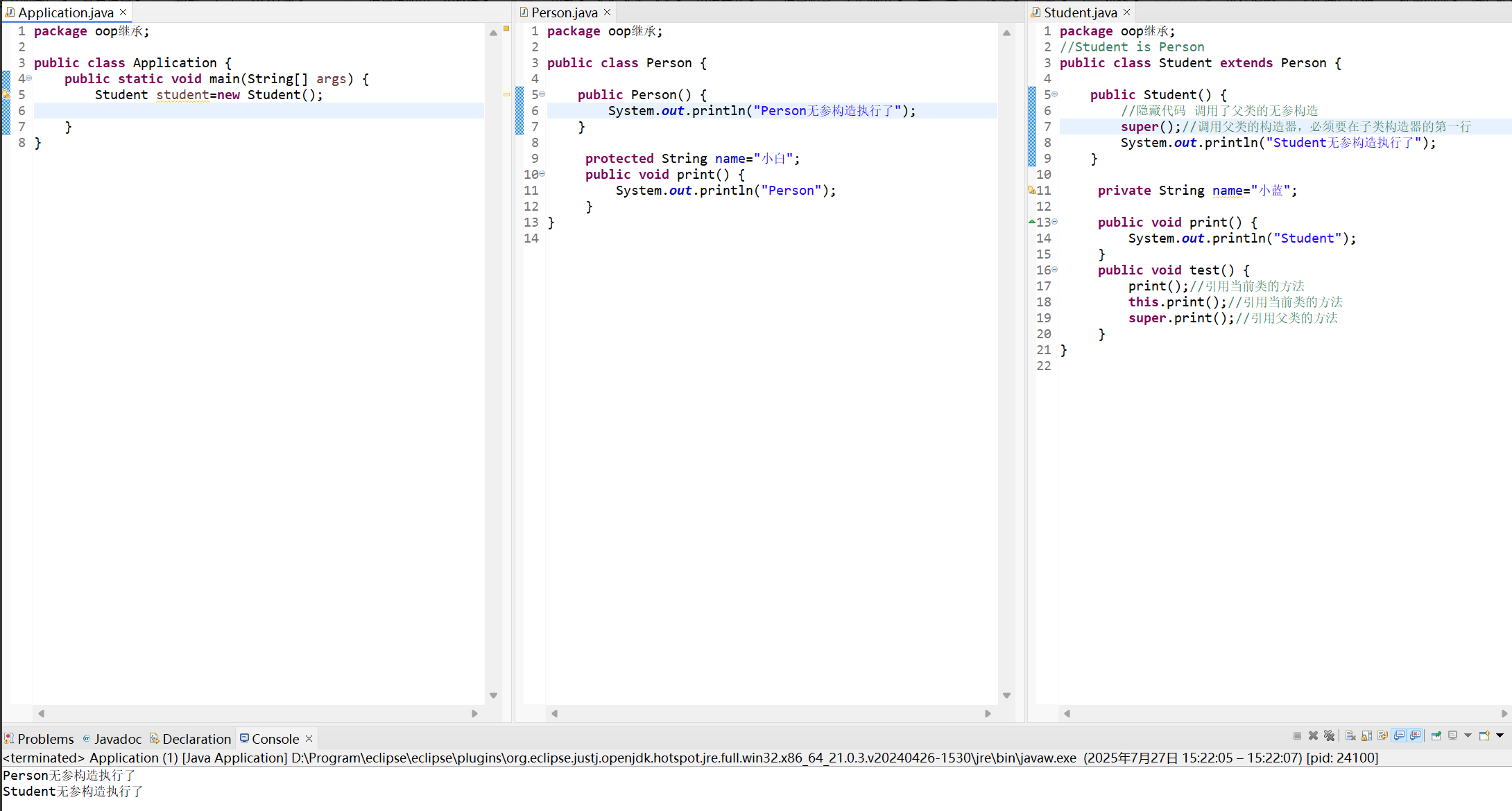Image resolution: width=1512 pixels, height=811 pixels.
Task: Click left arrow of Student.java horizontal scrollbar
Action: pyautogui.click(x=1067, y=713)
